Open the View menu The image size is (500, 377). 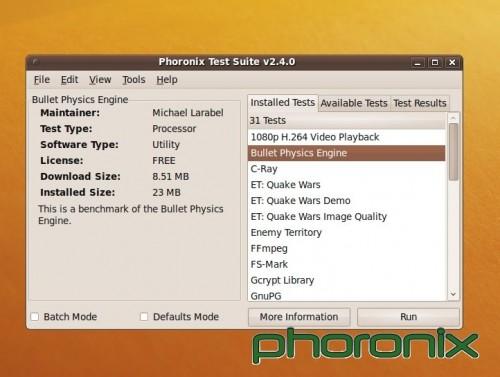tap(100, 80)
